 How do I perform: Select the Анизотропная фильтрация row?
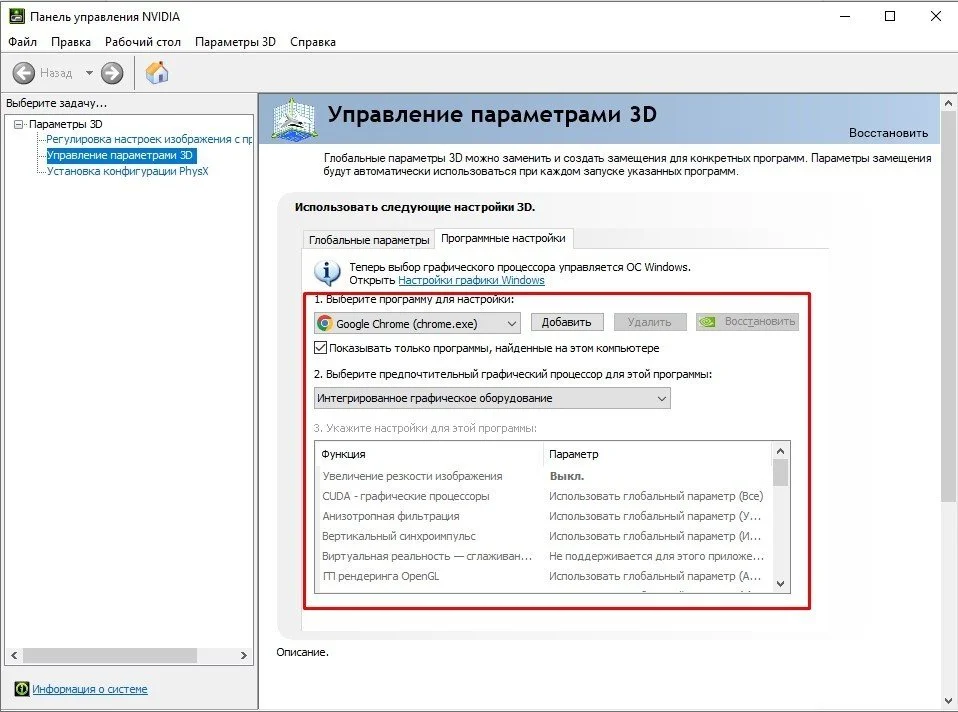tap(543, 516)
